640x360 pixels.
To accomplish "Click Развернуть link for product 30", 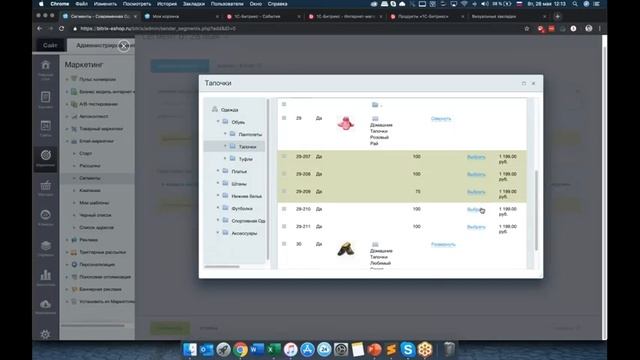I will point(443,244).
